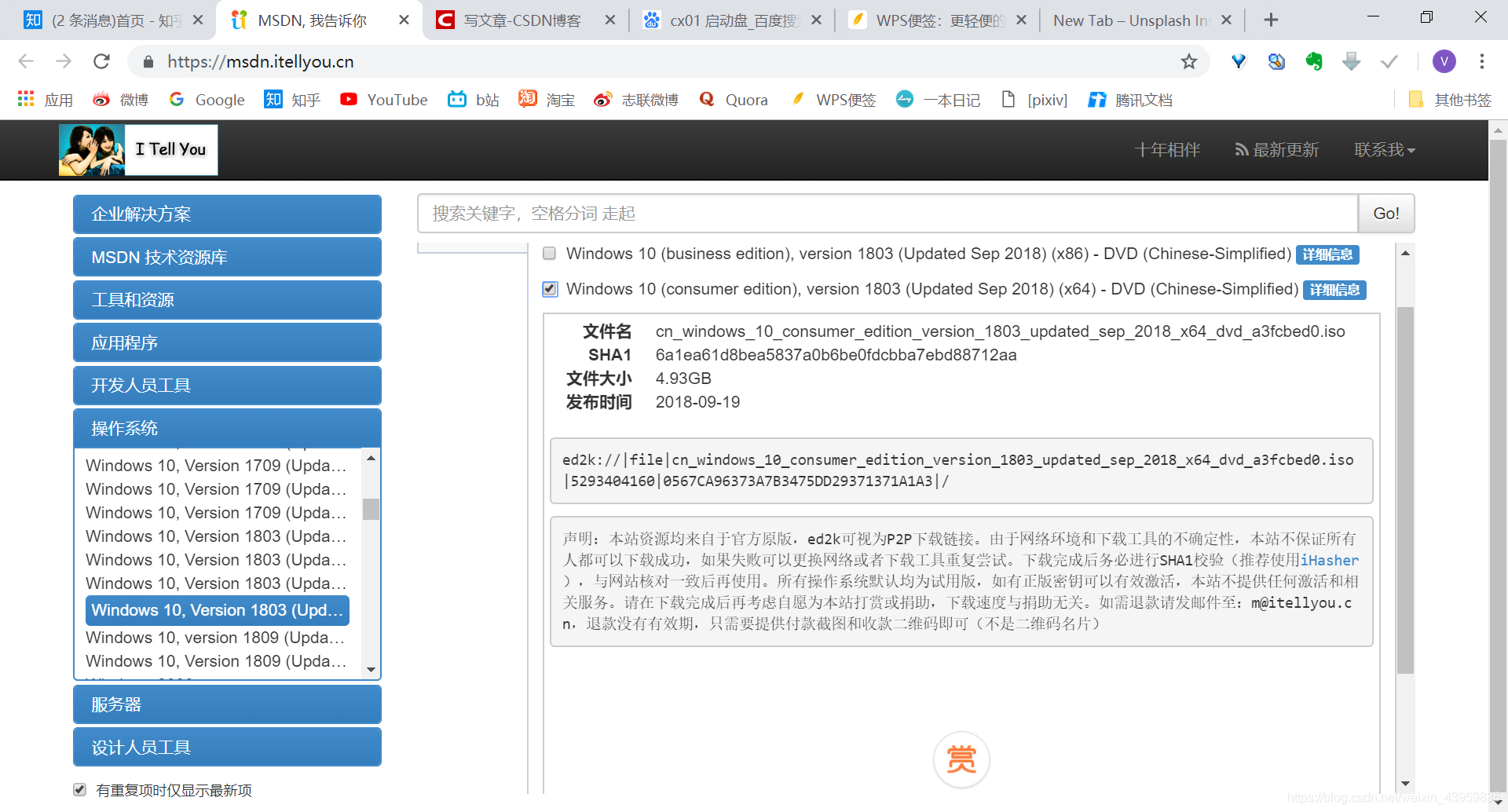Click the Go! search button

(x=1385, y=213)
